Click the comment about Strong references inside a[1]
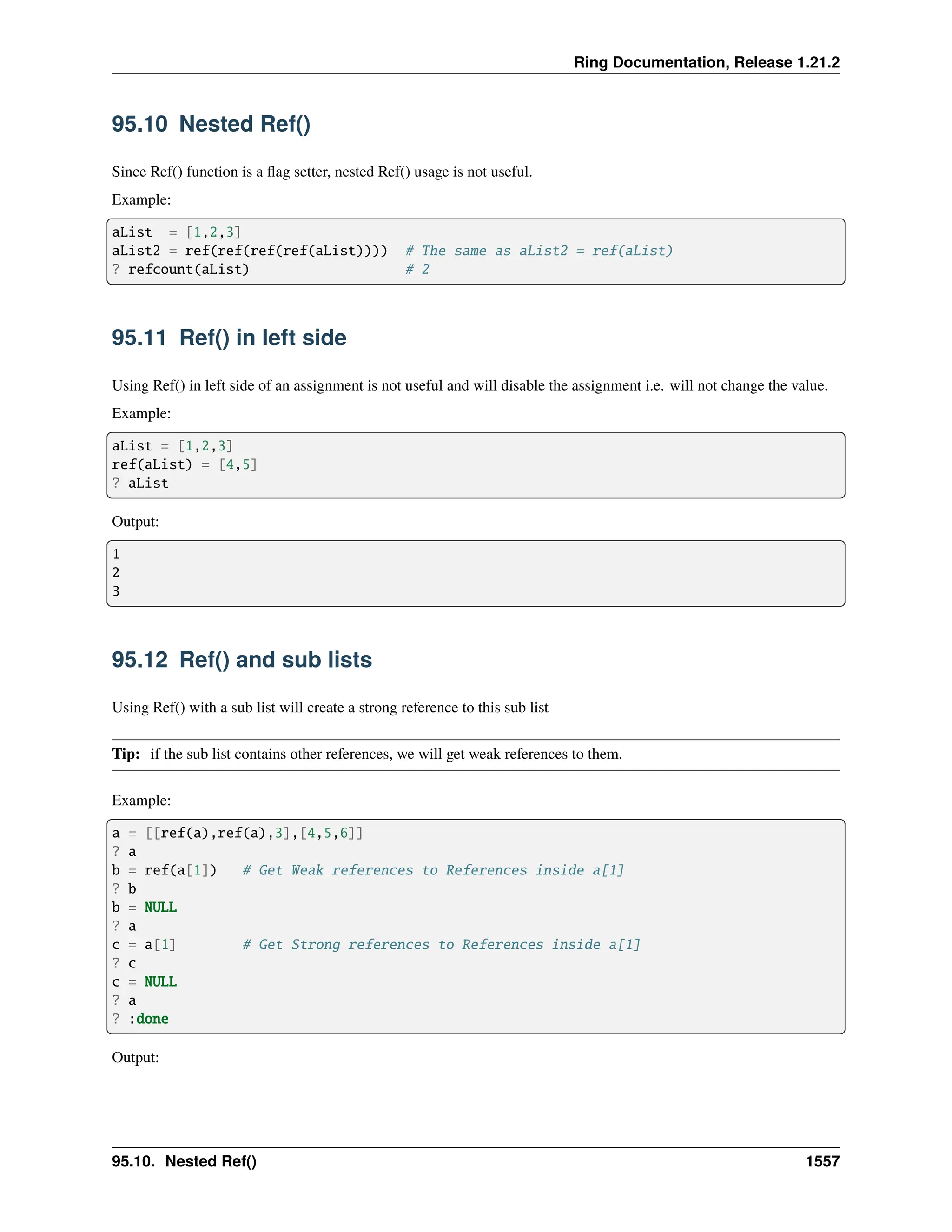This screenshot has height=1232, width=952. pos(441,945)
